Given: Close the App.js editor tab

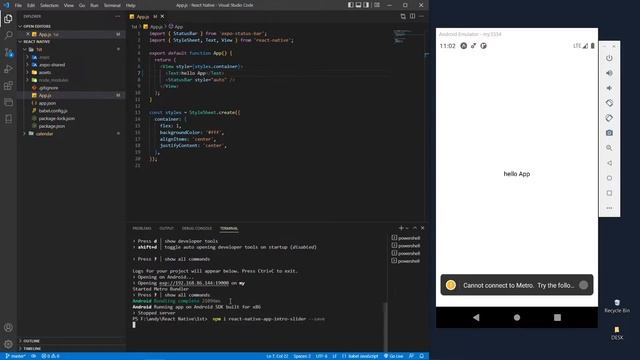Looking at the screenshot, I should pyautogui.click(x=162, y=16).
